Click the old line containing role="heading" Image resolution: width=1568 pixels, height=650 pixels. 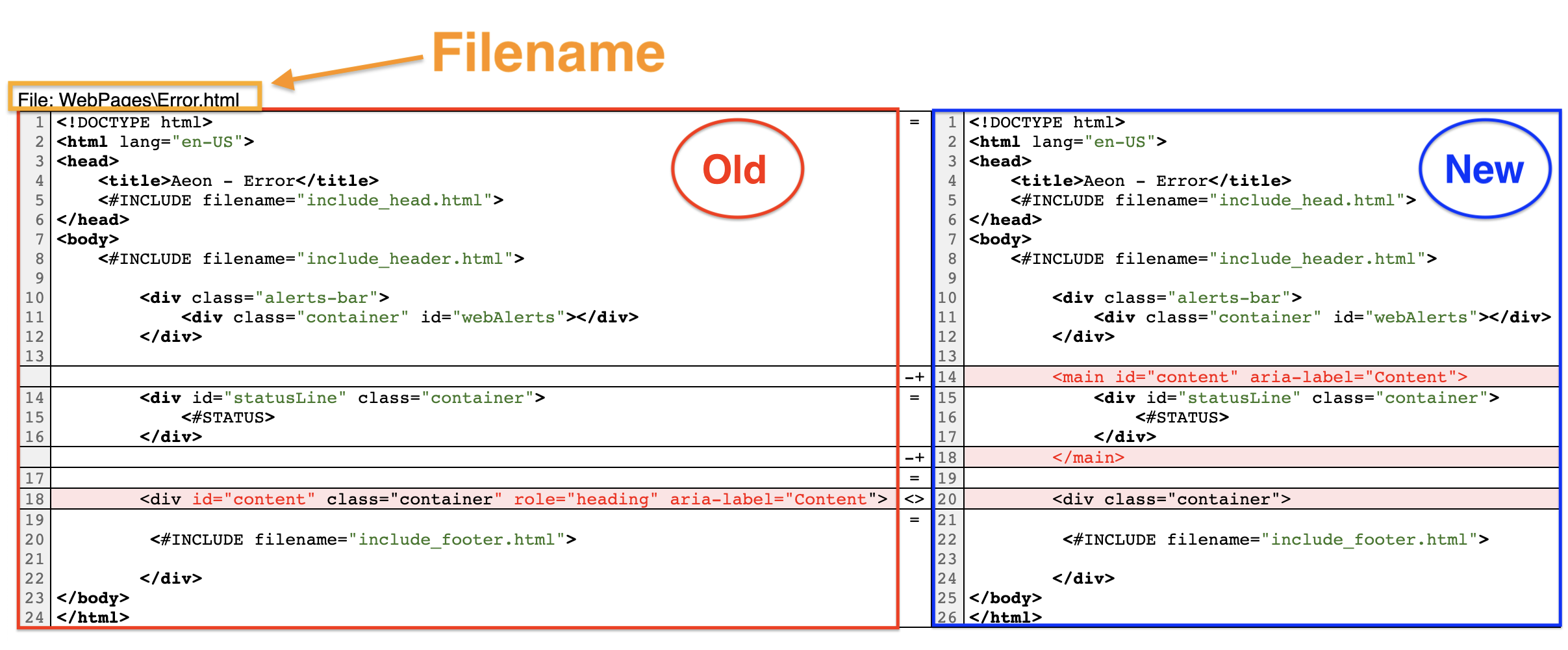click(x=513, y=499)
